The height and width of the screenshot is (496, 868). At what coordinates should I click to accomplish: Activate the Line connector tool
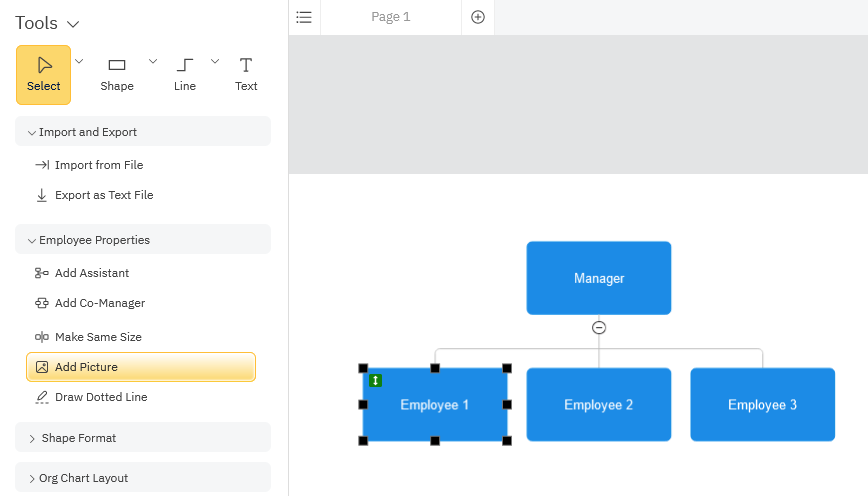pyautogui.click(x=185, y=74)
